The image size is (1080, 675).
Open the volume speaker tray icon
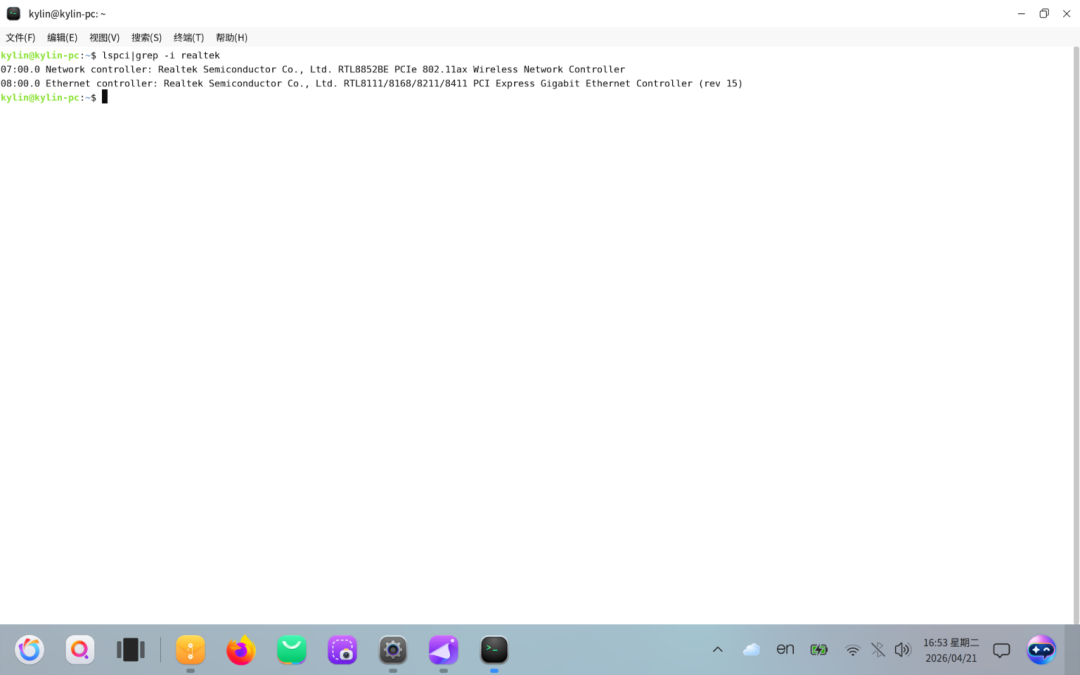point(902,650)
